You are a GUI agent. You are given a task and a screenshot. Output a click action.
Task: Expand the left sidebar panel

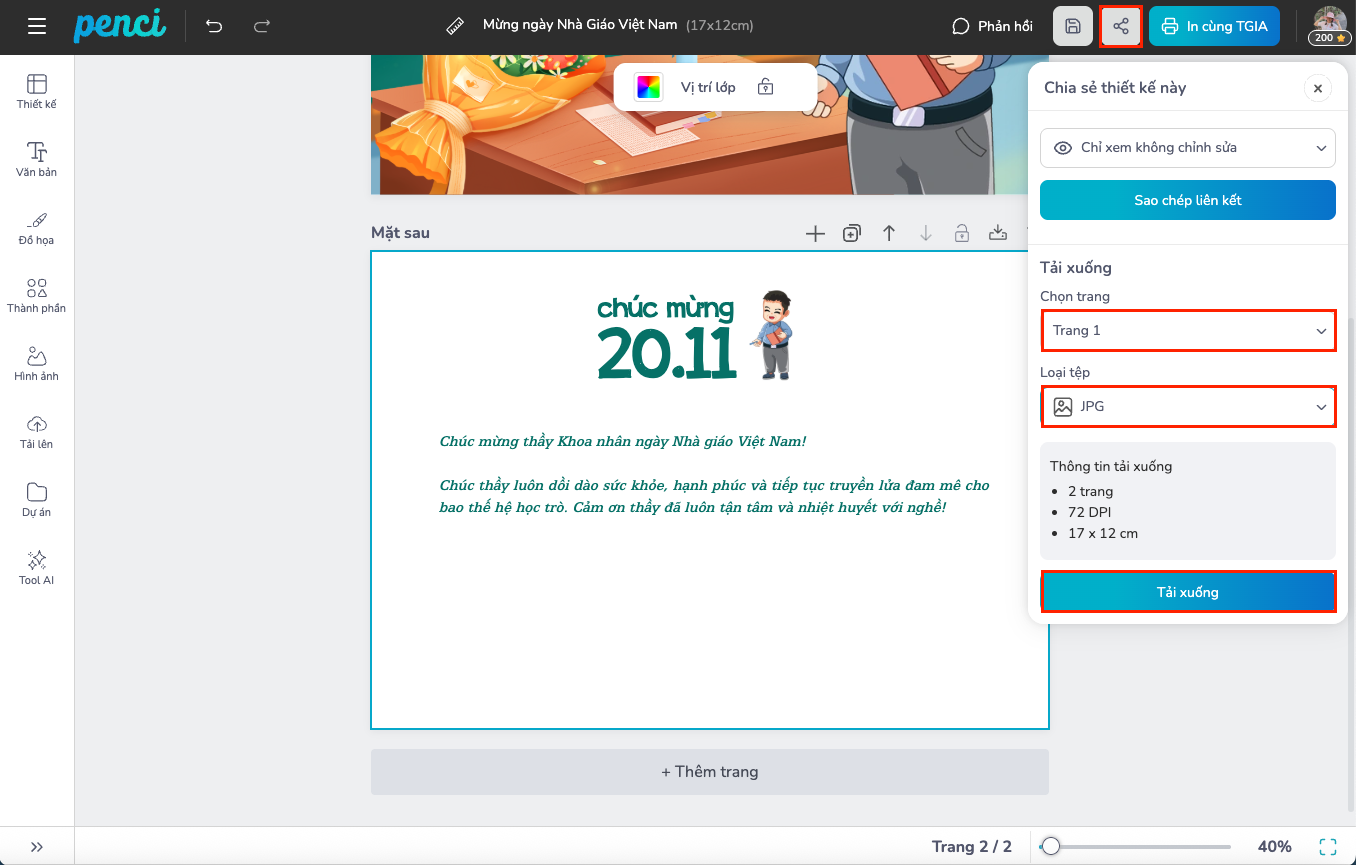point(37,846)
